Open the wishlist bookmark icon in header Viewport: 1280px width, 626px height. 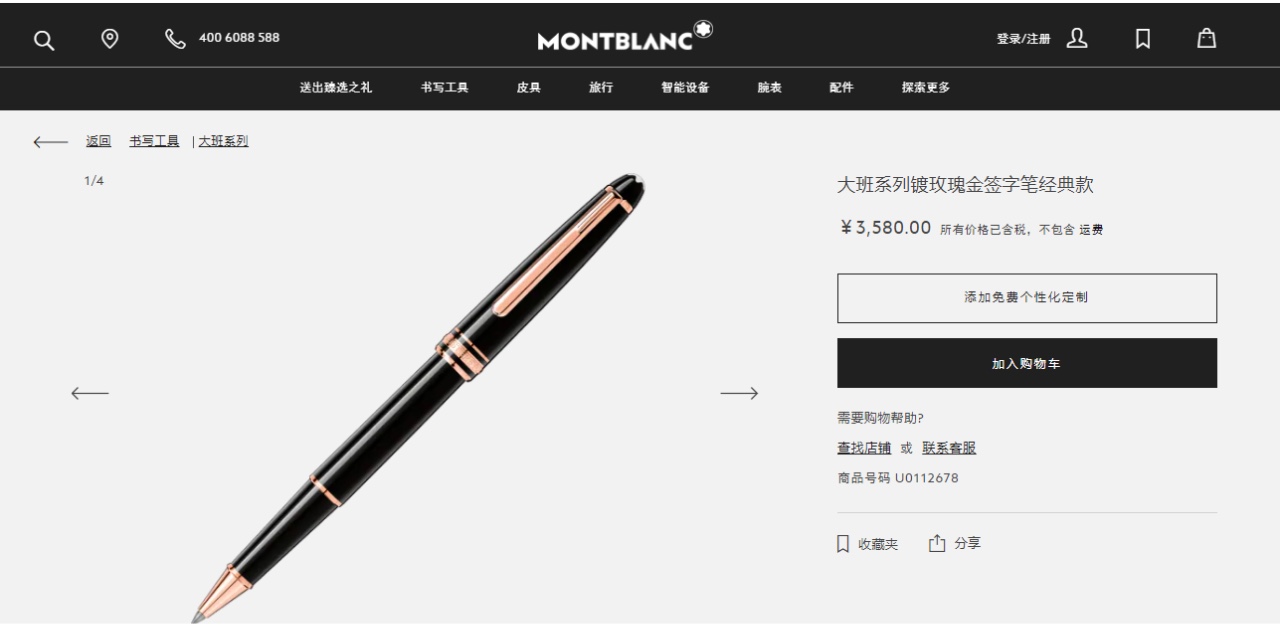tap(1142, 39)
